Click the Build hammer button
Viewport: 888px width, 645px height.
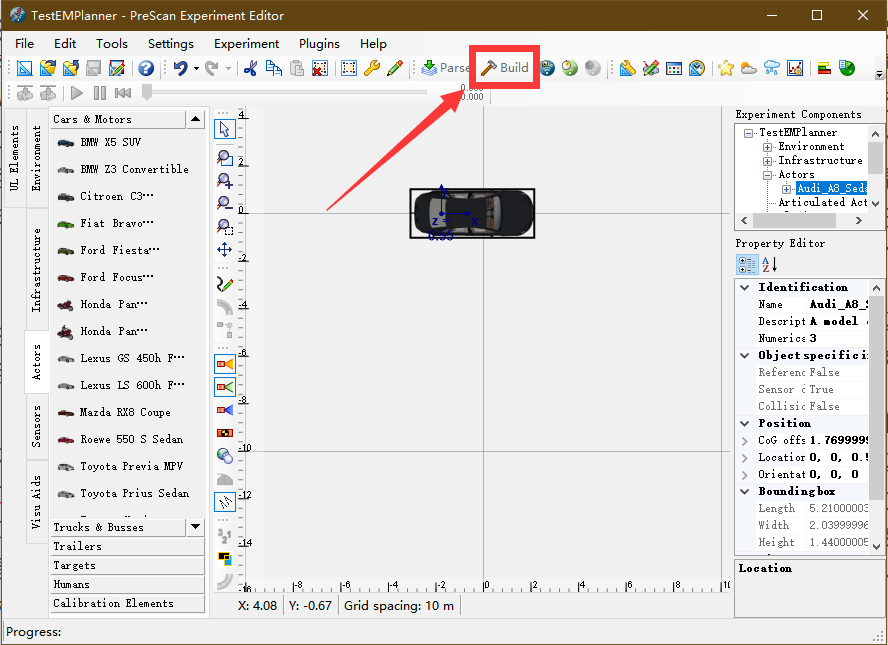[505, 67]
